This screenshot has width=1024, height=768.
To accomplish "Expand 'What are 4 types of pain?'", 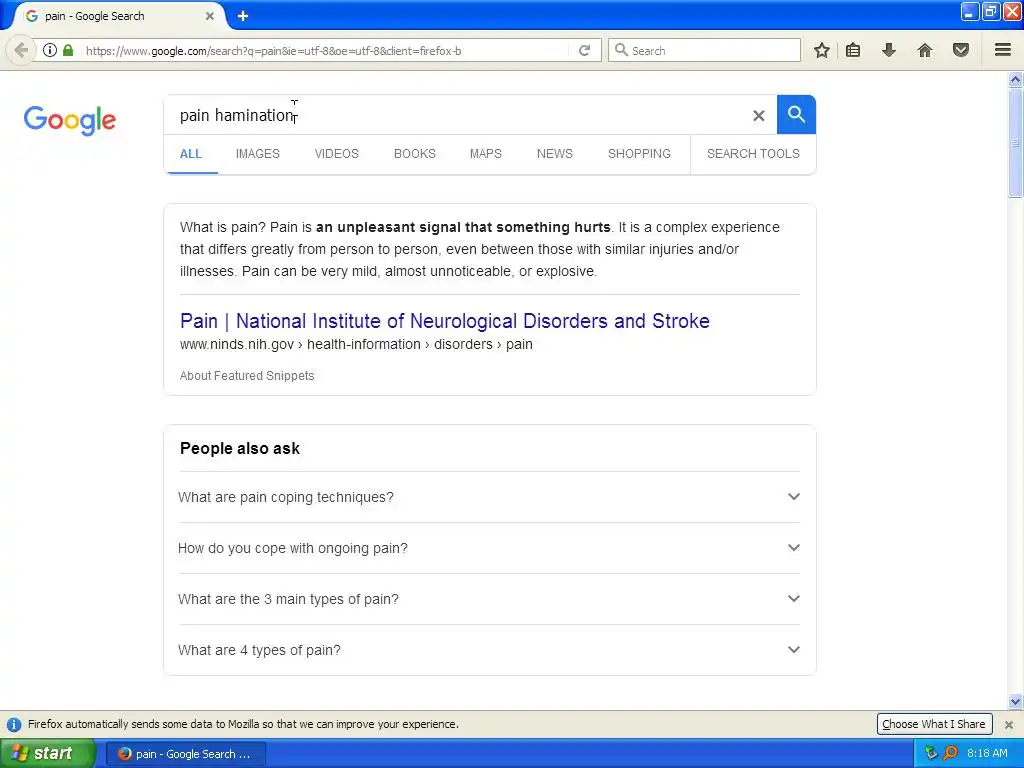I will pos(489,650).
